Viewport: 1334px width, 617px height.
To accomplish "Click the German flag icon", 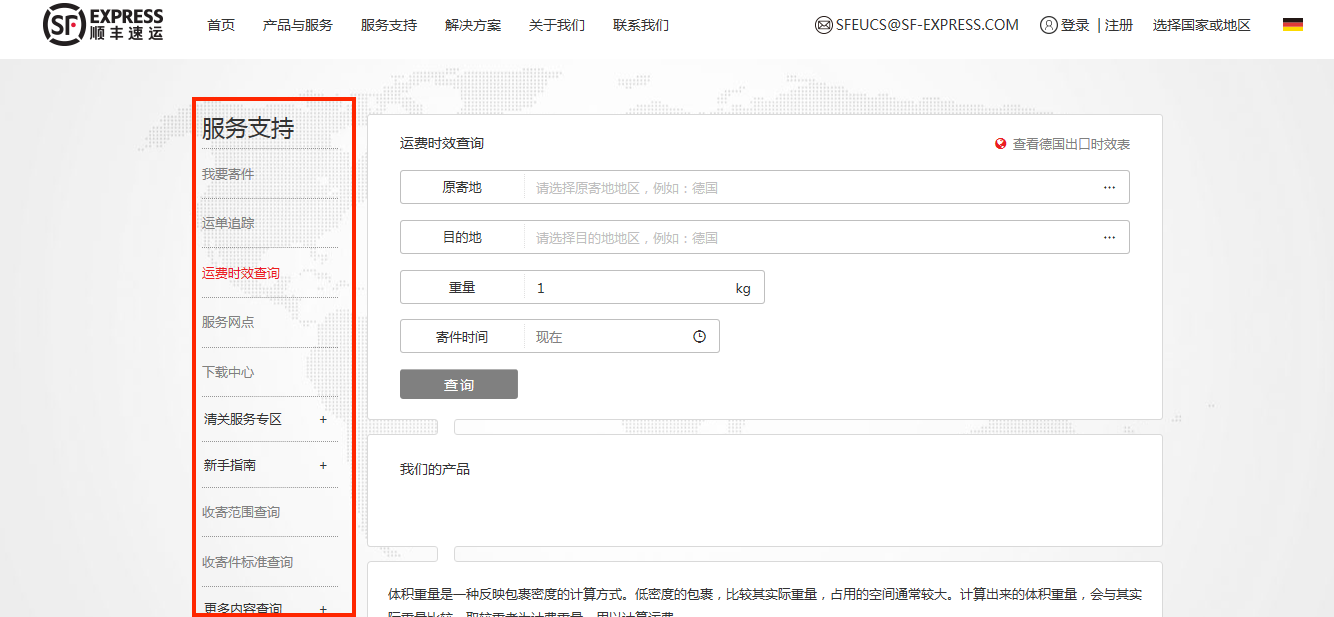I will click(x=1292, y=25).
